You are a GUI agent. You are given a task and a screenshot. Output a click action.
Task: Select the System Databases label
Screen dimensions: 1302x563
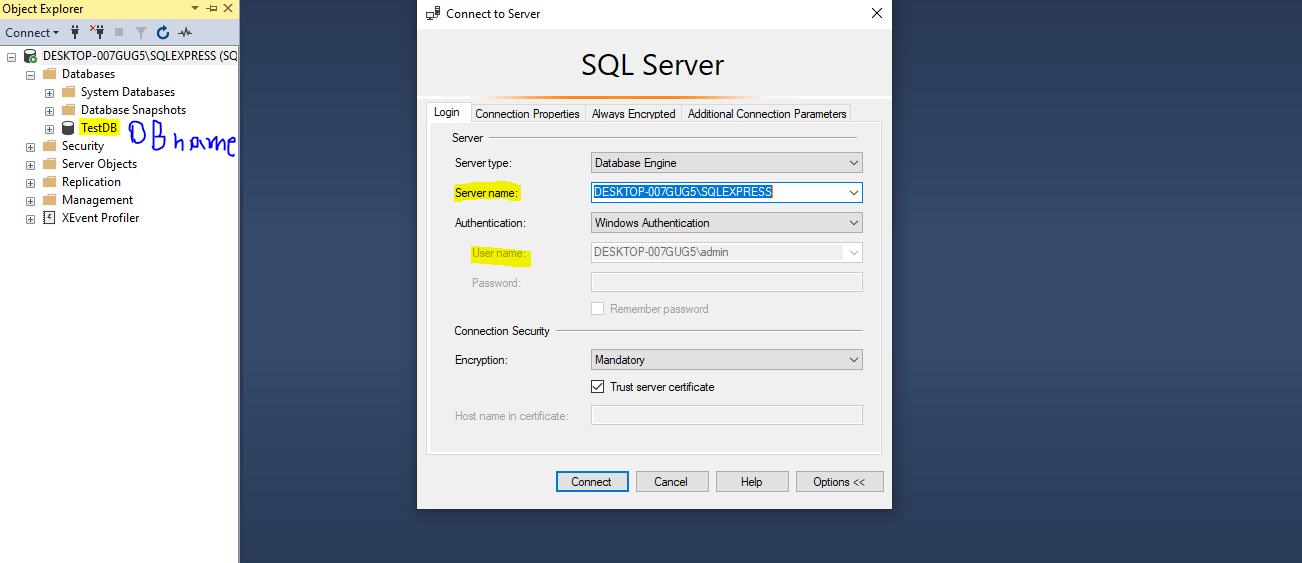pos(128,92)
